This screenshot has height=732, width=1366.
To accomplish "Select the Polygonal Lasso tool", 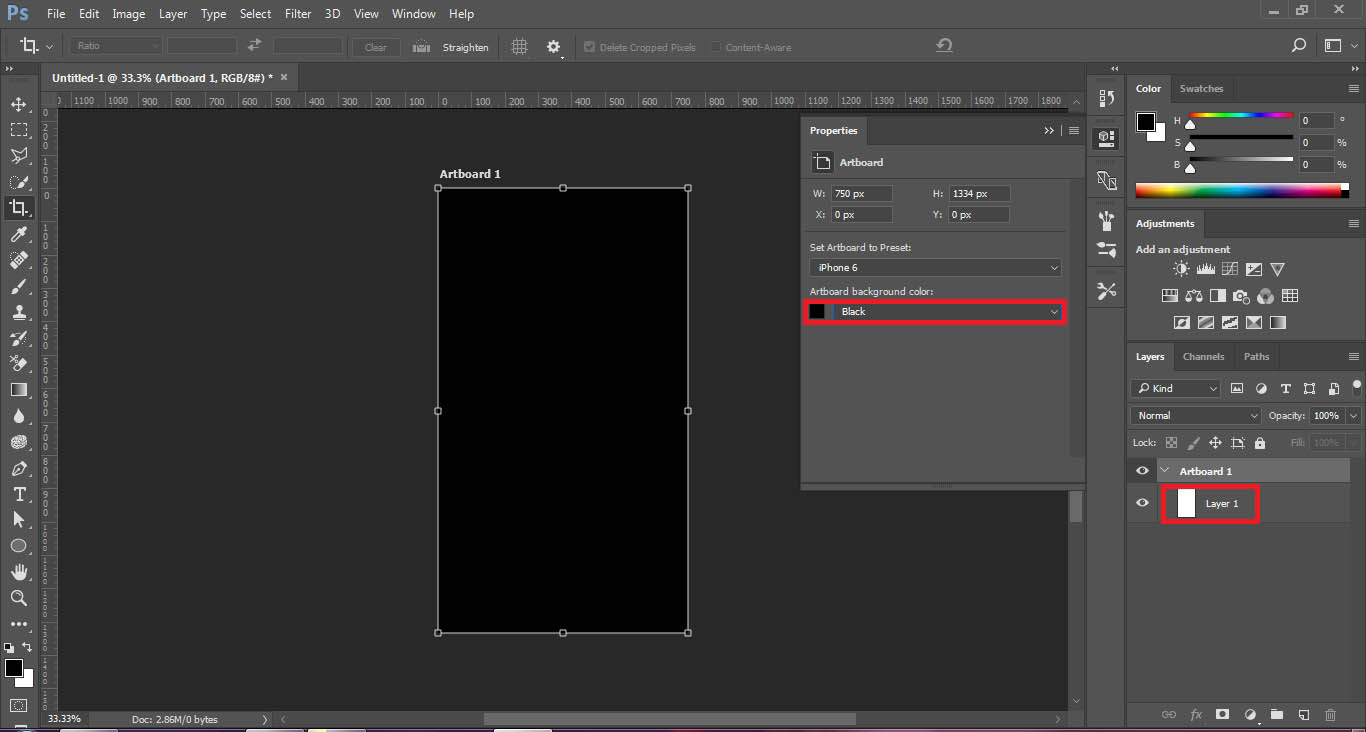I will (x=18, y=156).
